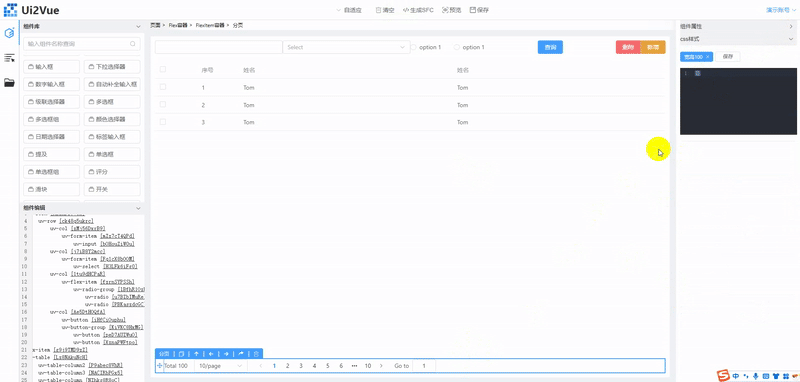Click the Ui2Vue logo
The image size is (800, 382).
pyautogui.click(x=32, y=9)
